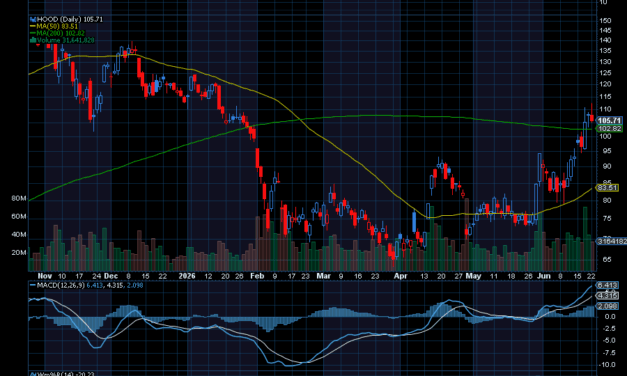Click the "60M" volume scale label

click(x=19, y=216)
